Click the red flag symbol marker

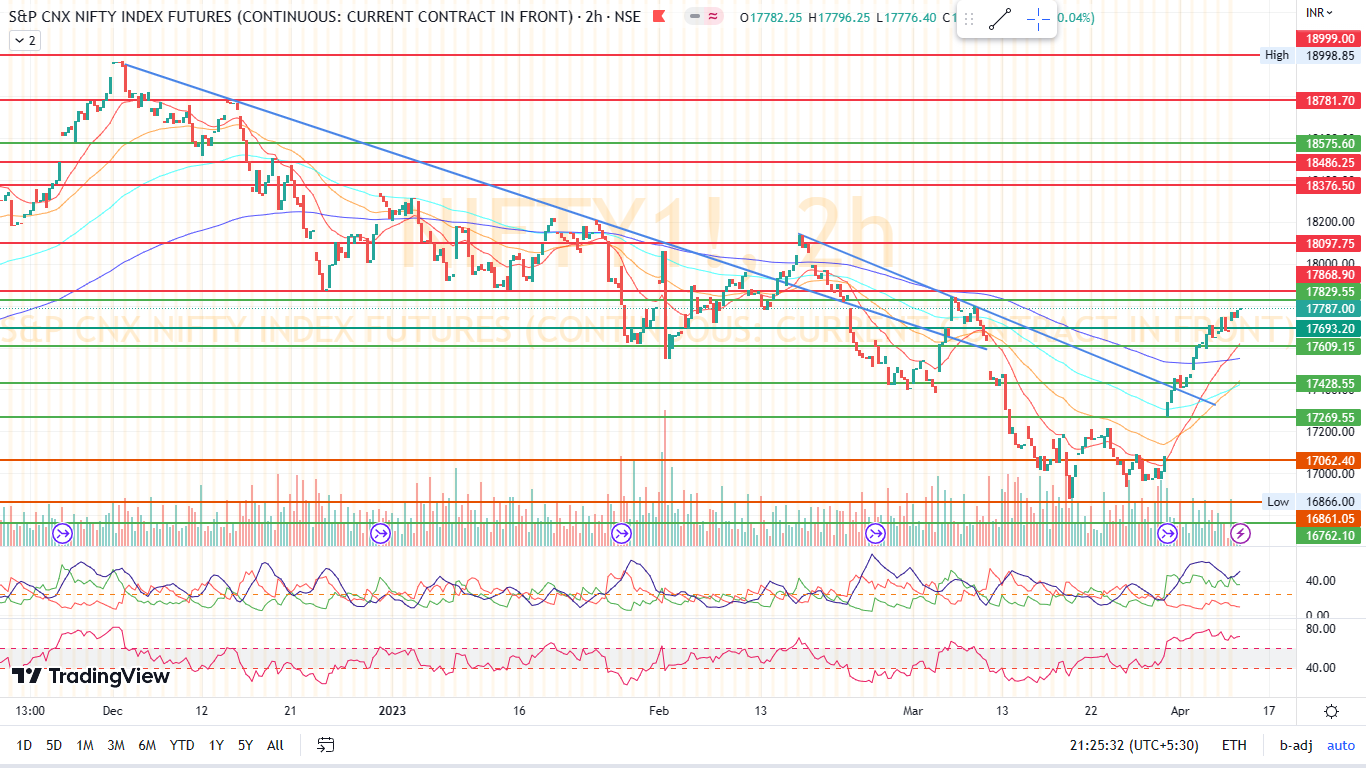pos(658,17)
